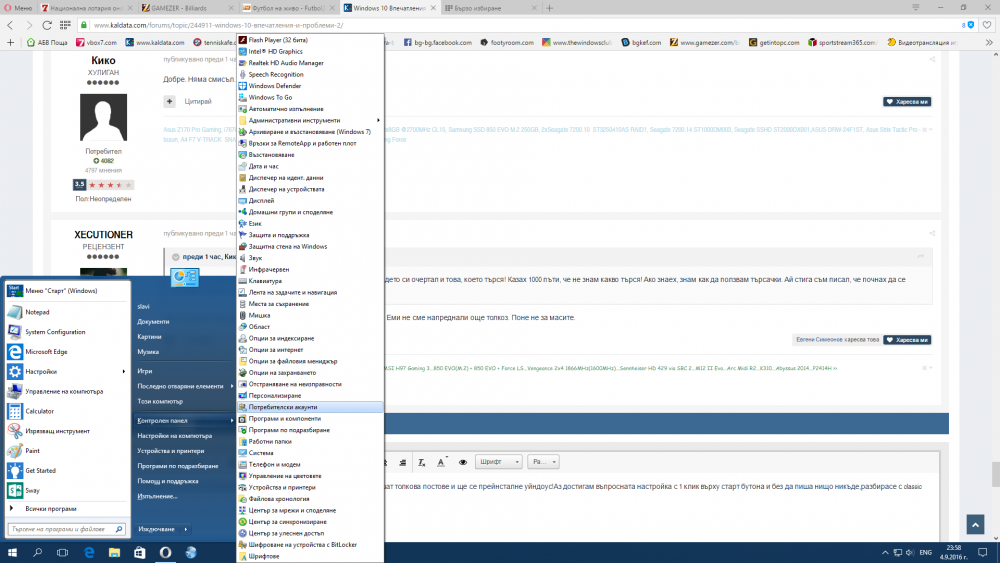
Task: Click ENG language indicator in tray
Action: [x=926, y=553]
